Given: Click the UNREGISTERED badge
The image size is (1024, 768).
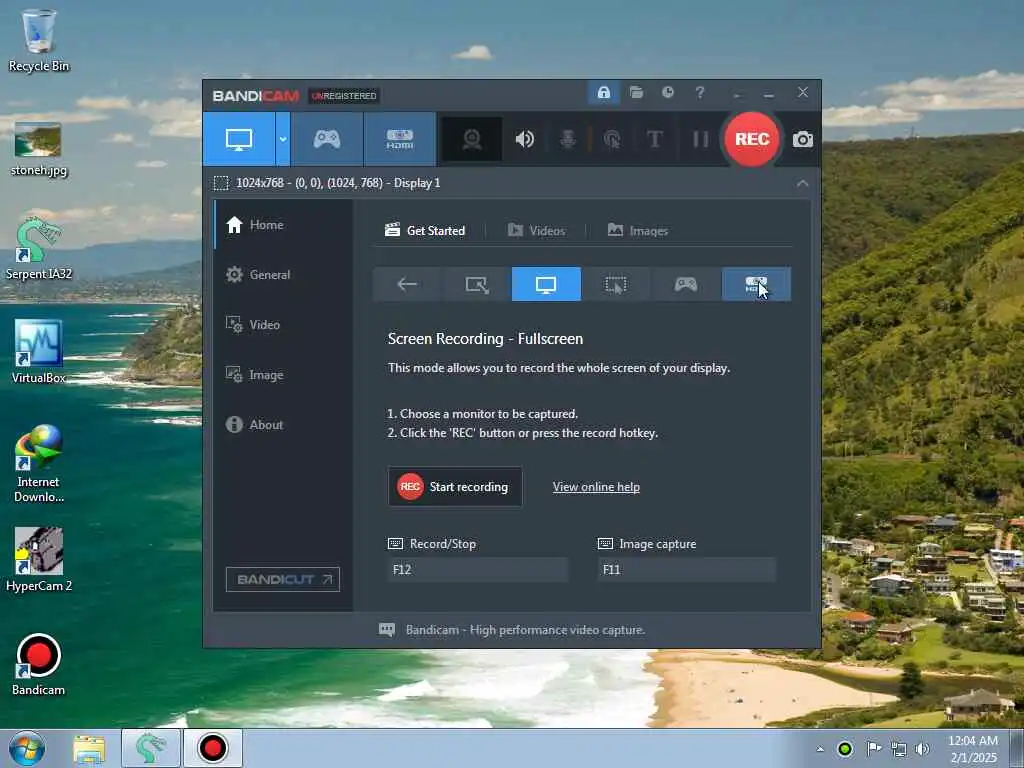Looking at the screenshot, I should point(344,96).
